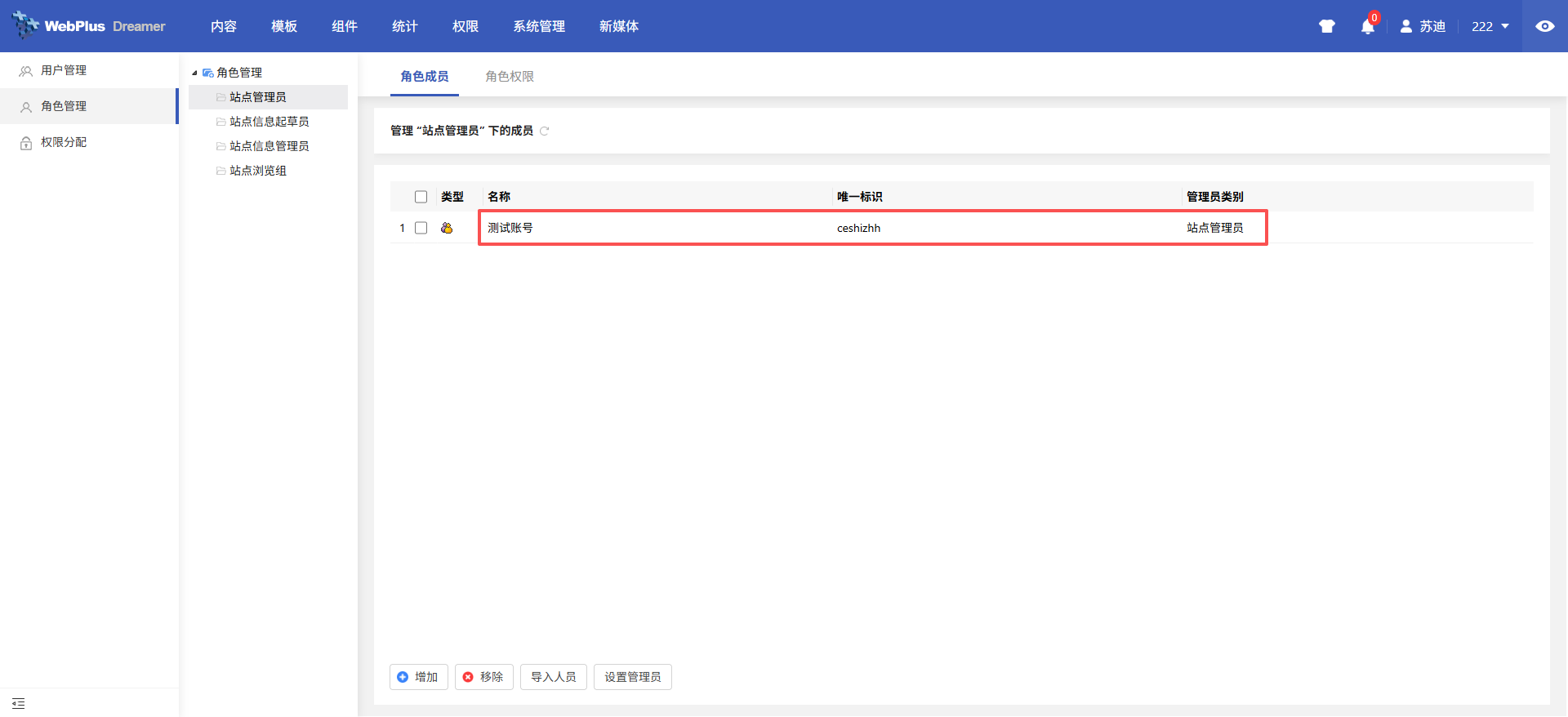This screenshot has height=717, width=1568.
Task: Click the 设置管理员 button
Action: pyautogui.click(x=632, y=677)
